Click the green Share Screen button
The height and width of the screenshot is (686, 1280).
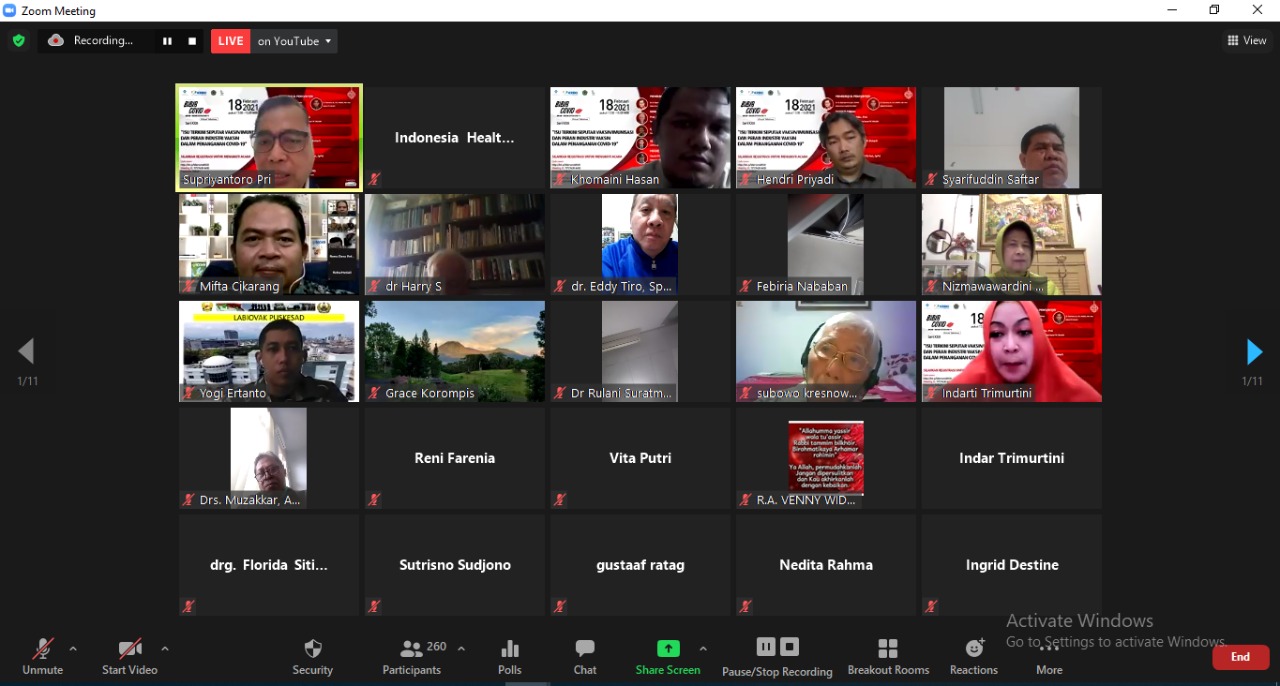pyautogui.click(x=668, y=657)
